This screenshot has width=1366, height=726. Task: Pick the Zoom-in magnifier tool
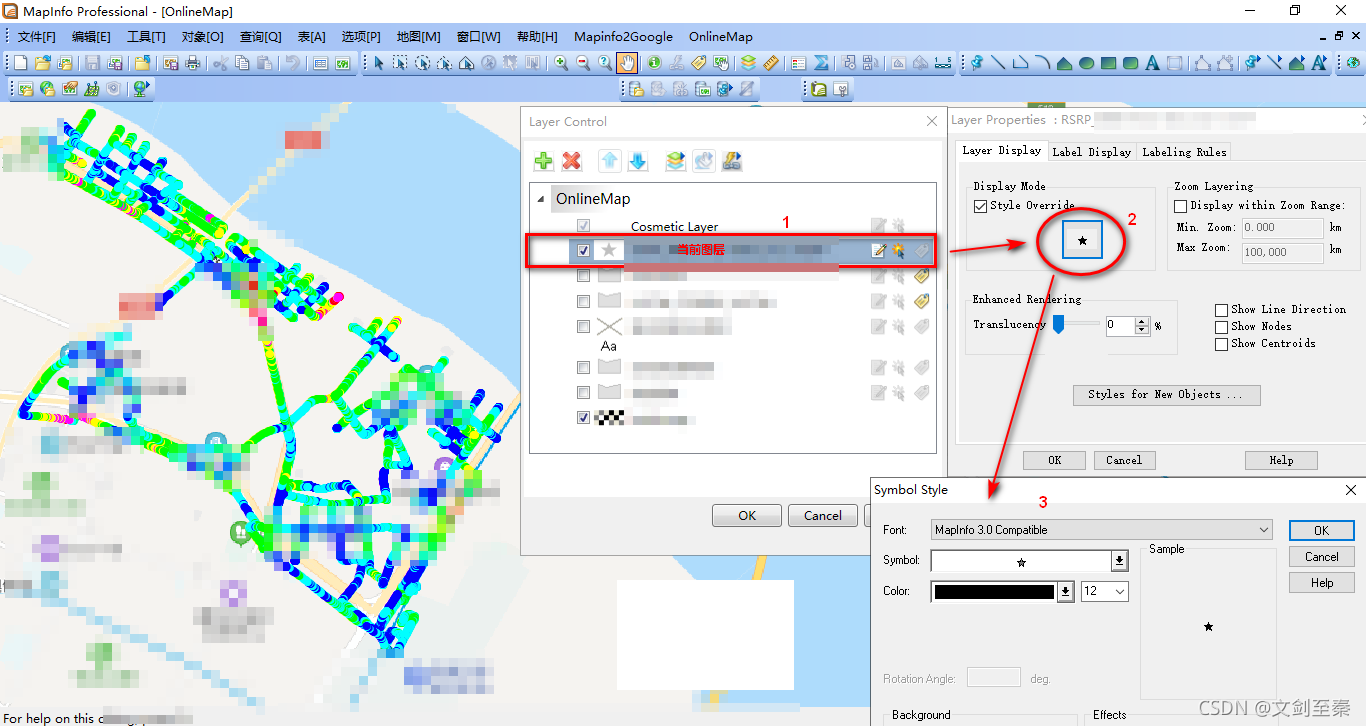click(561, 63)
